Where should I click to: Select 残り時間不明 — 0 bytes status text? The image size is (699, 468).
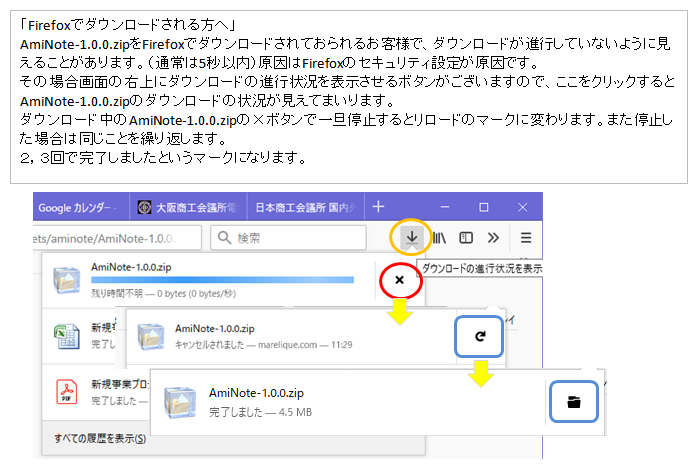click(164, 293)
